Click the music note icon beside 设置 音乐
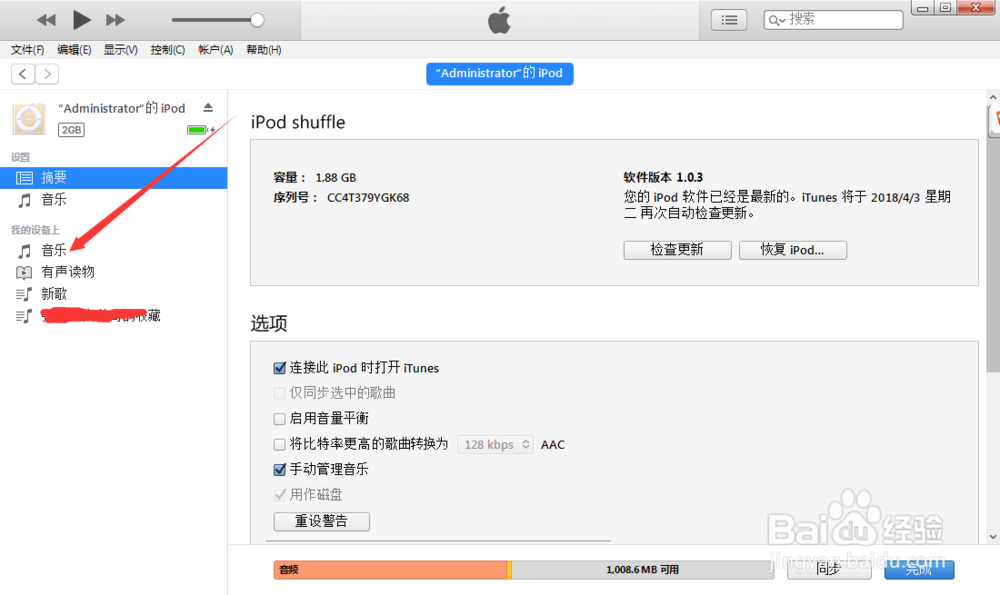The width and height of the screenshot is (1000, 595). tap(24, 200)
